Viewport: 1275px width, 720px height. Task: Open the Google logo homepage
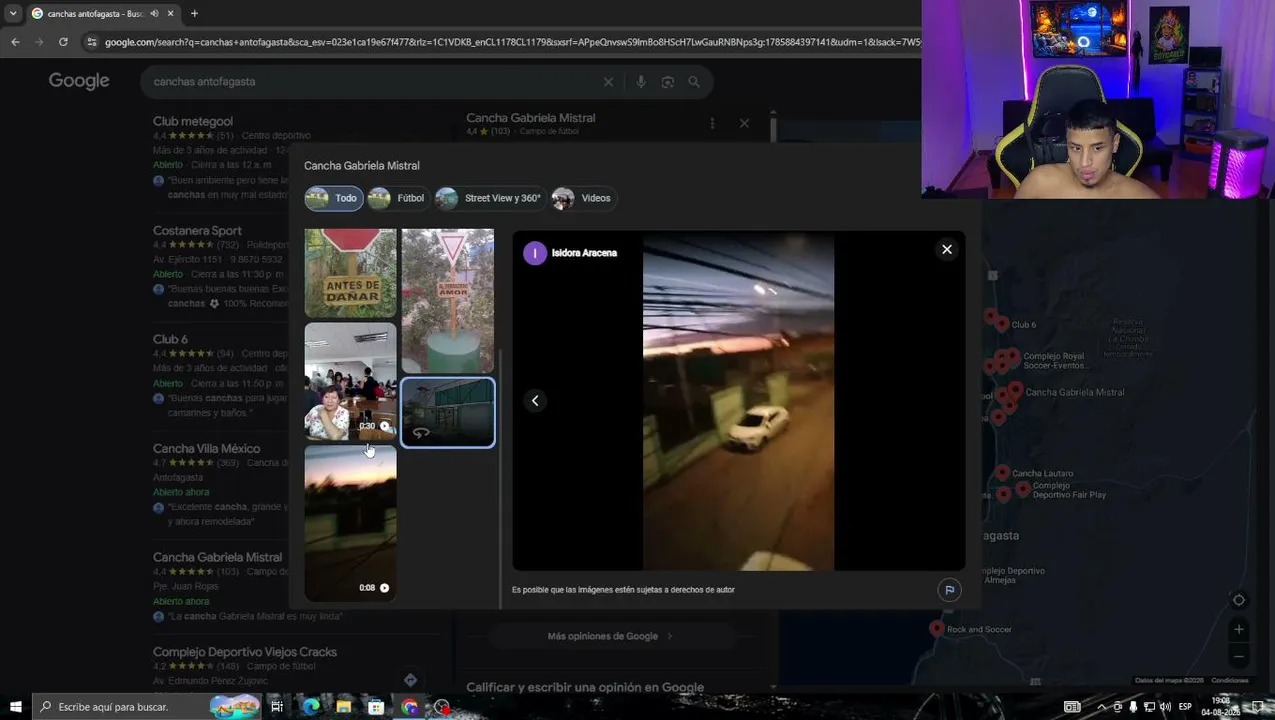pos(79,81)
